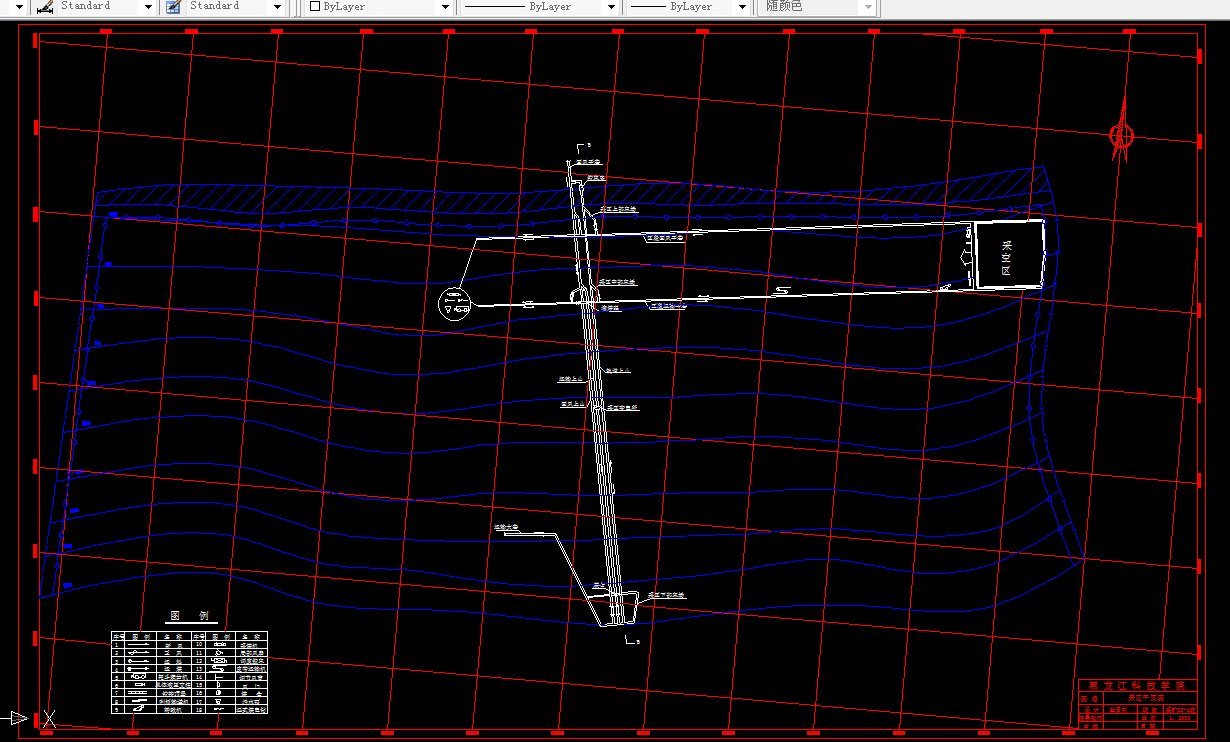
Task: Open the ByLayer color control dropdown
Action: tap(445, 6)
